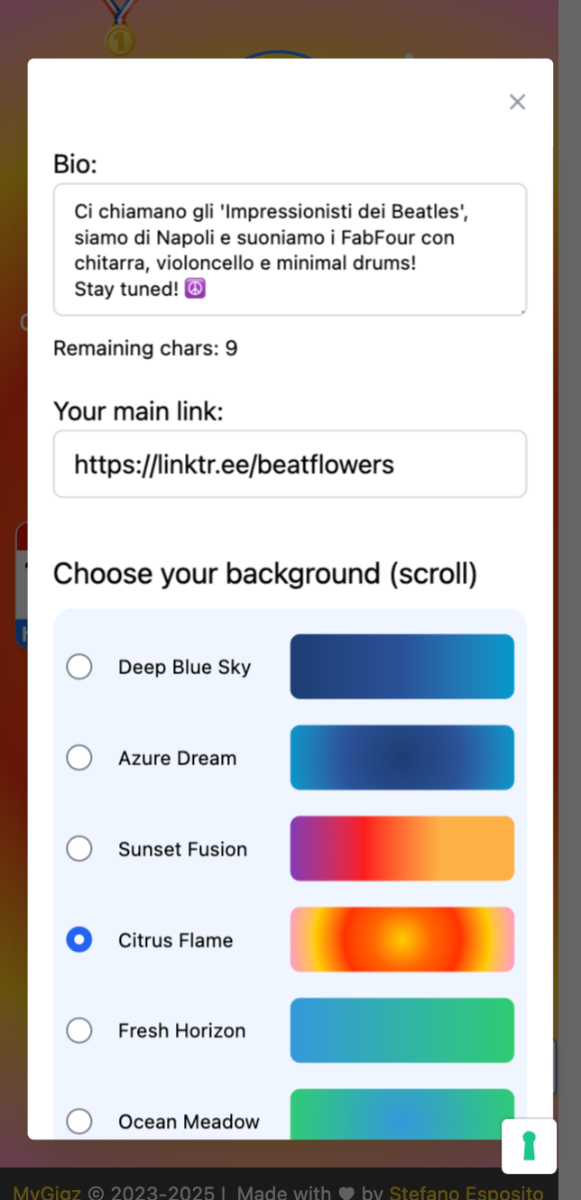Click the Ocean Meadow gradient swatch

pyautogui.click(x=402, y=1113)
